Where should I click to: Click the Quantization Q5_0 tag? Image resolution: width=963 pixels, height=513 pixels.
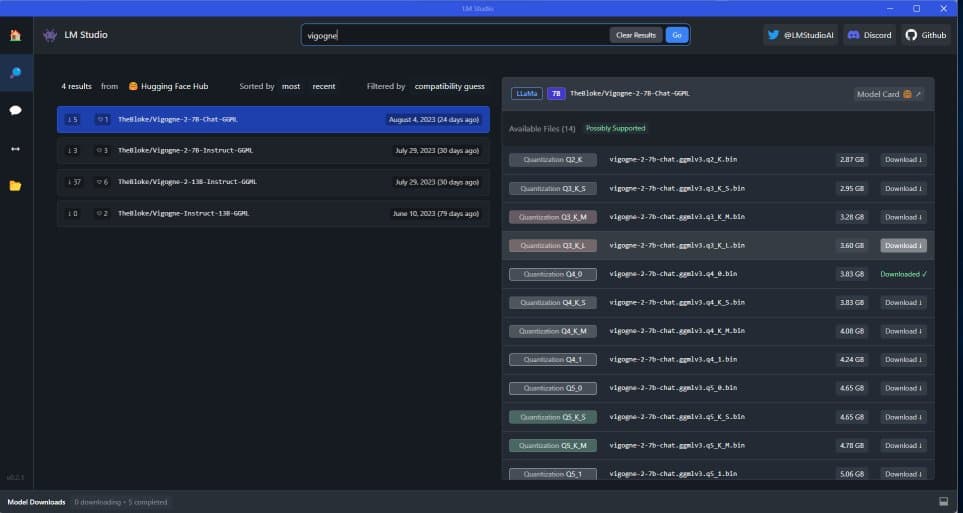(x=553, y=388)
